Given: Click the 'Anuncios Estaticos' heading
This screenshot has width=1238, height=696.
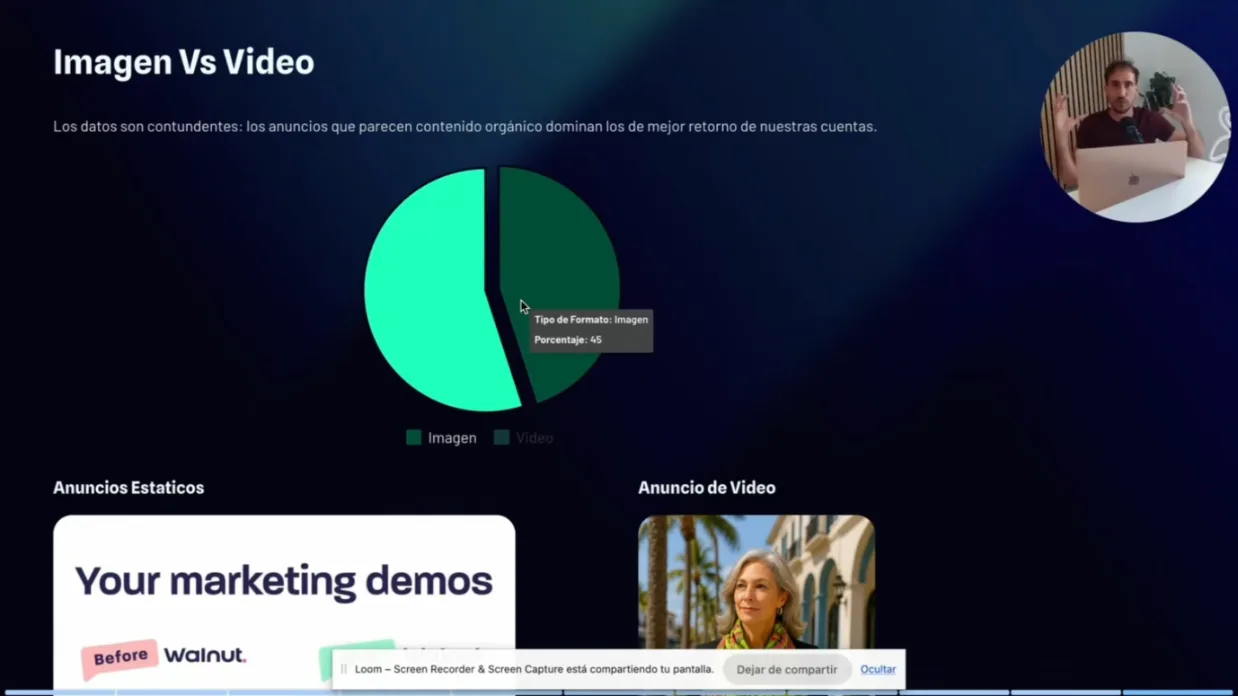Looking at the screenshot, I should coord(128,488).
